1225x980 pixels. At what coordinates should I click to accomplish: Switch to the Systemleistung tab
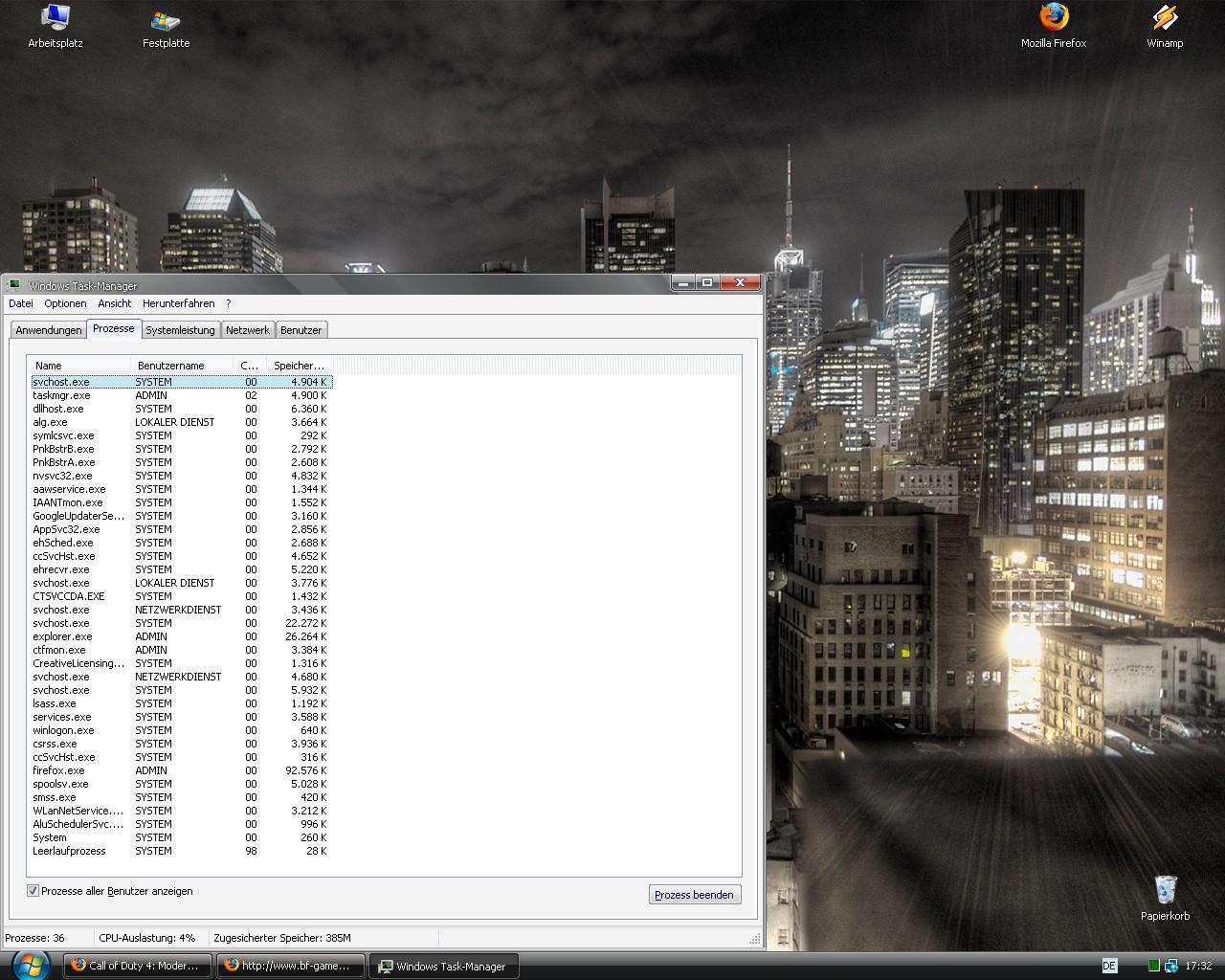(181, 330)
